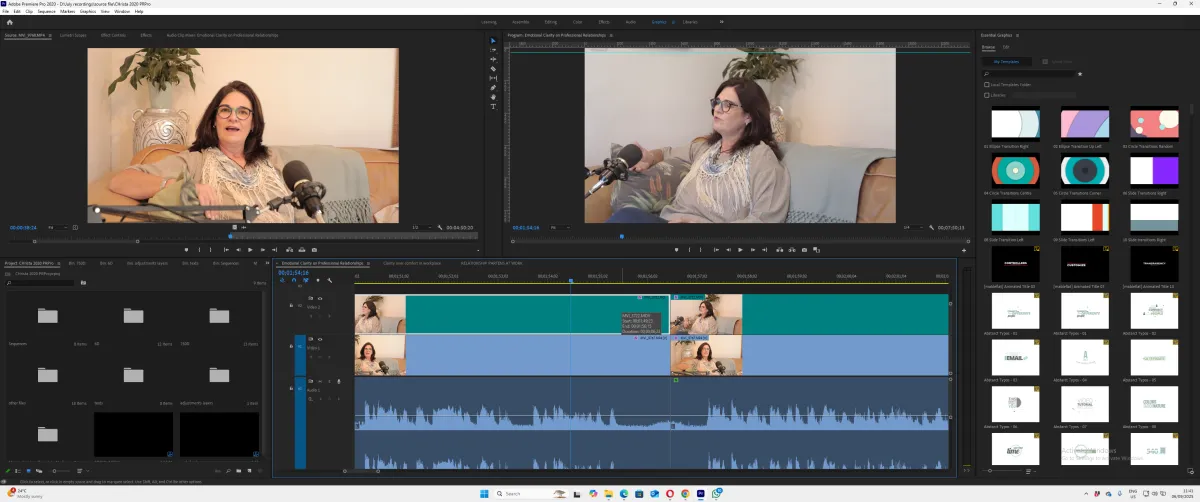Click the Program monitor scrub bar playhead
This screenshot has height=502, width=1200.
click(621, 237)
